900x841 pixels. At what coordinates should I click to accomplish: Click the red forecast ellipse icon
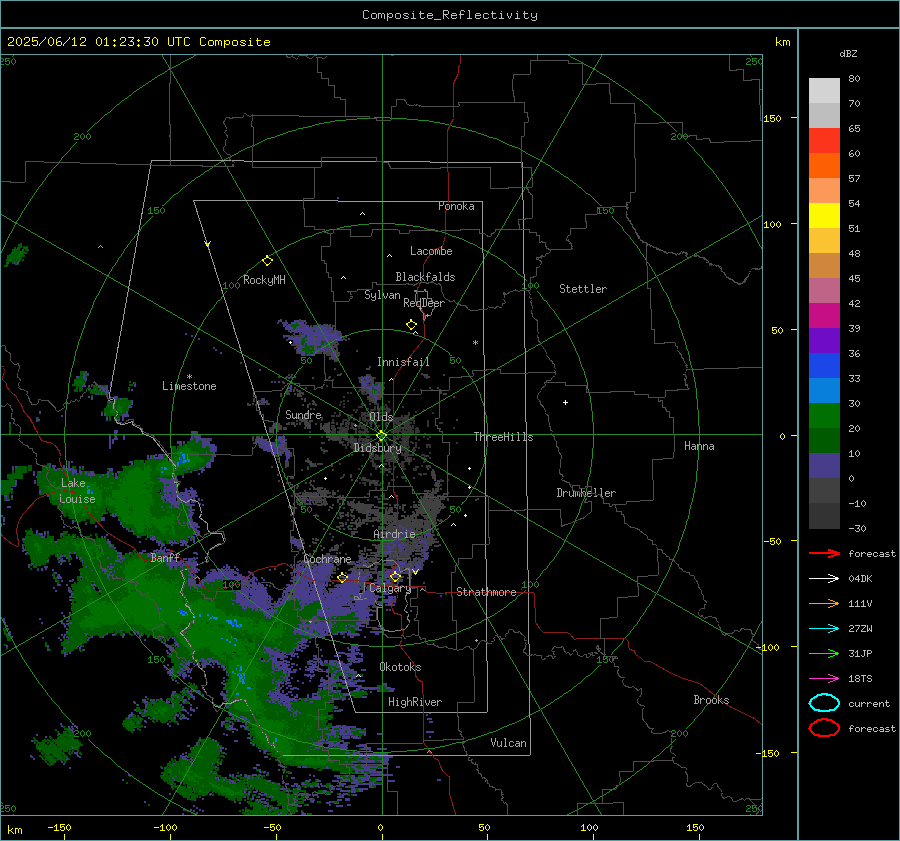click(x=824, y=728)
